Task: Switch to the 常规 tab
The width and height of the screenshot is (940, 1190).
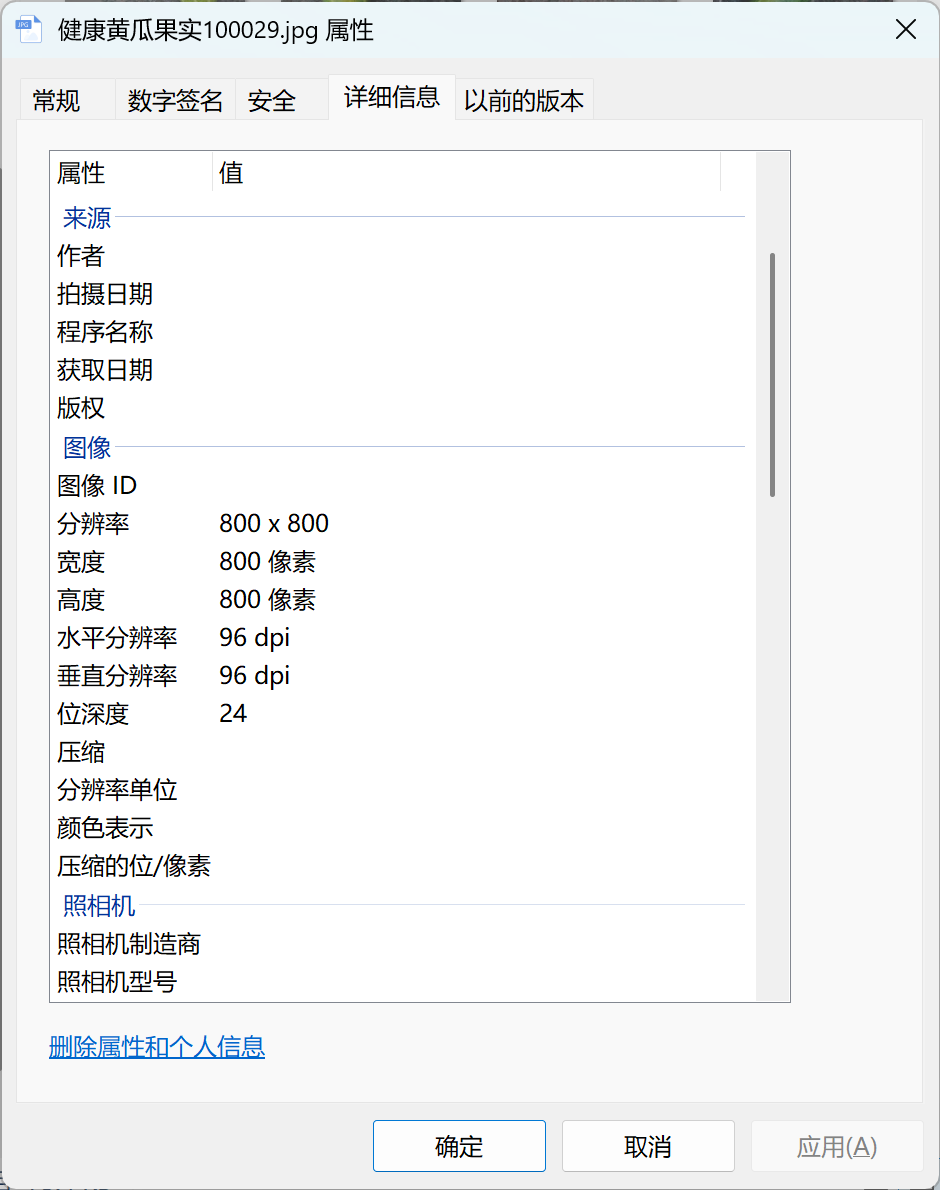Action: click(x=57, y=100)
